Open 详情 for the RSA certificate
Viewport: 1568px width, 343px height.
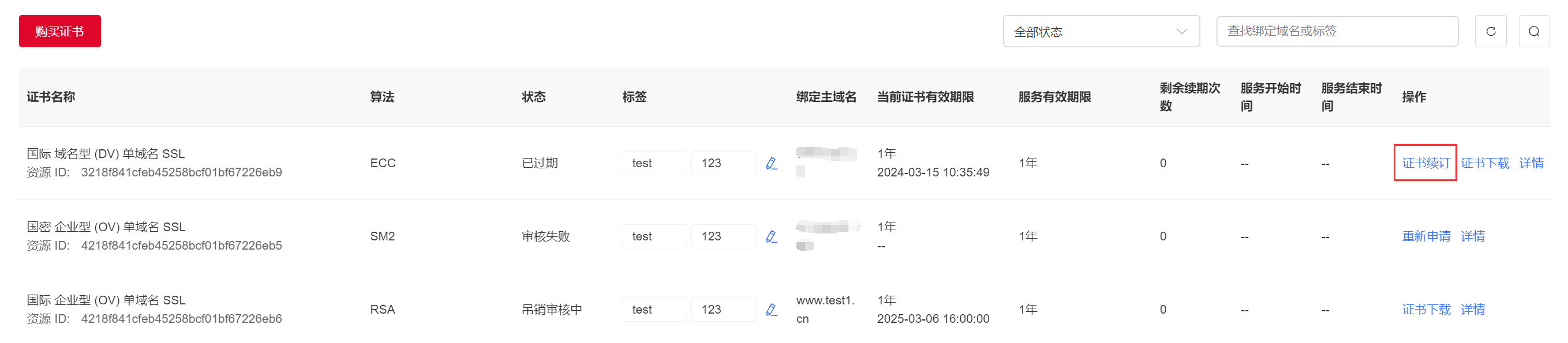[x=1472, y=310]
